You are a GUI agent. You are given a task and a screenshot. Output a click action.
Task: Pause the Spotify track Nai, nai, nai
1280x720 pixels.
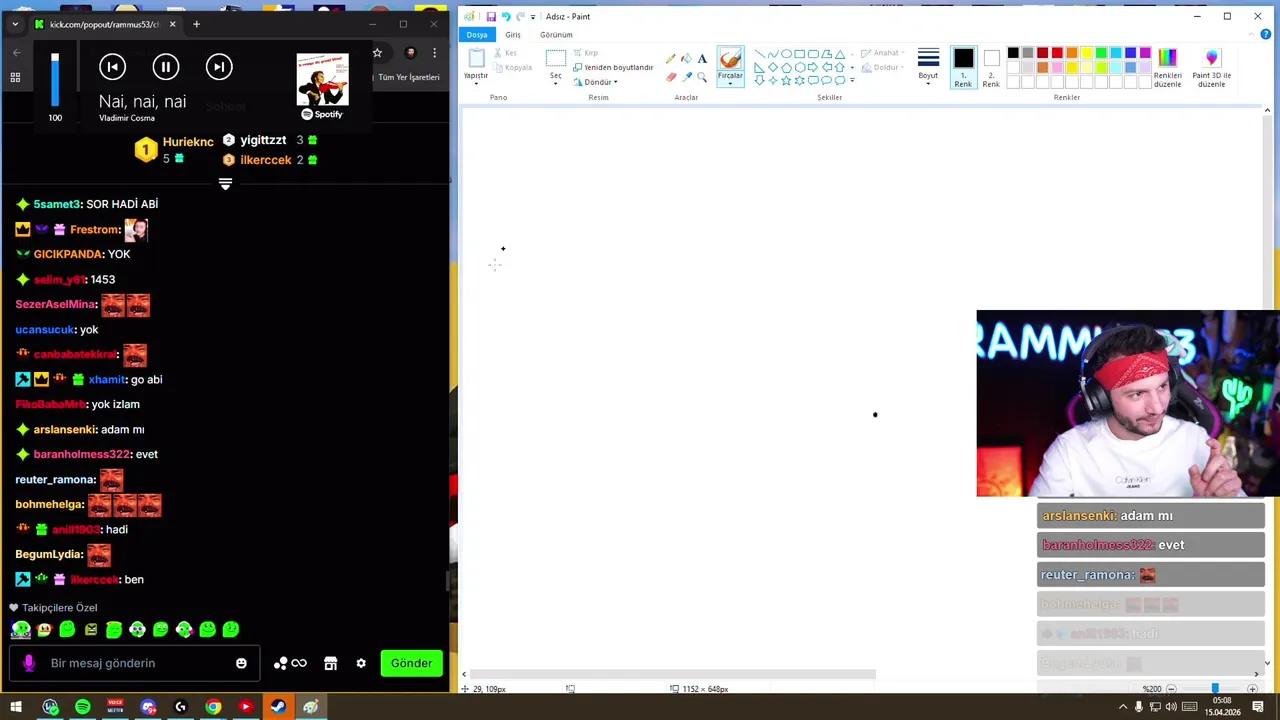[165, 67]
